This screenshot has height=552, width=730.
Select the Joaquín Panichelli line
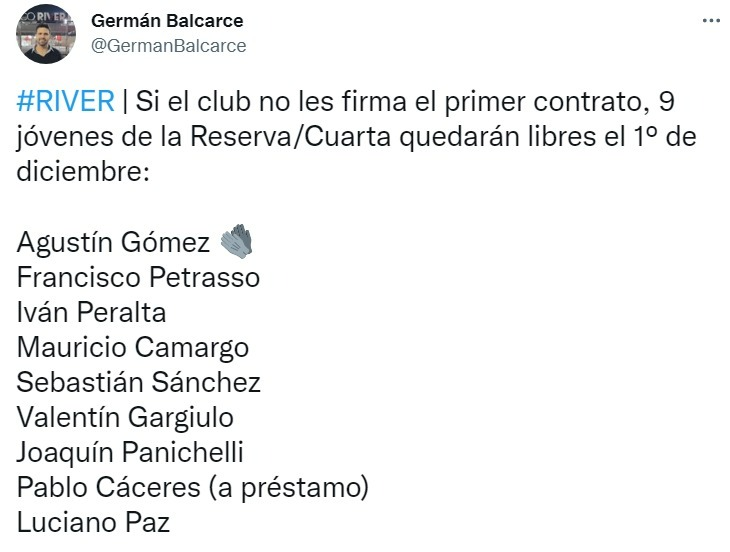click(130, 453)
